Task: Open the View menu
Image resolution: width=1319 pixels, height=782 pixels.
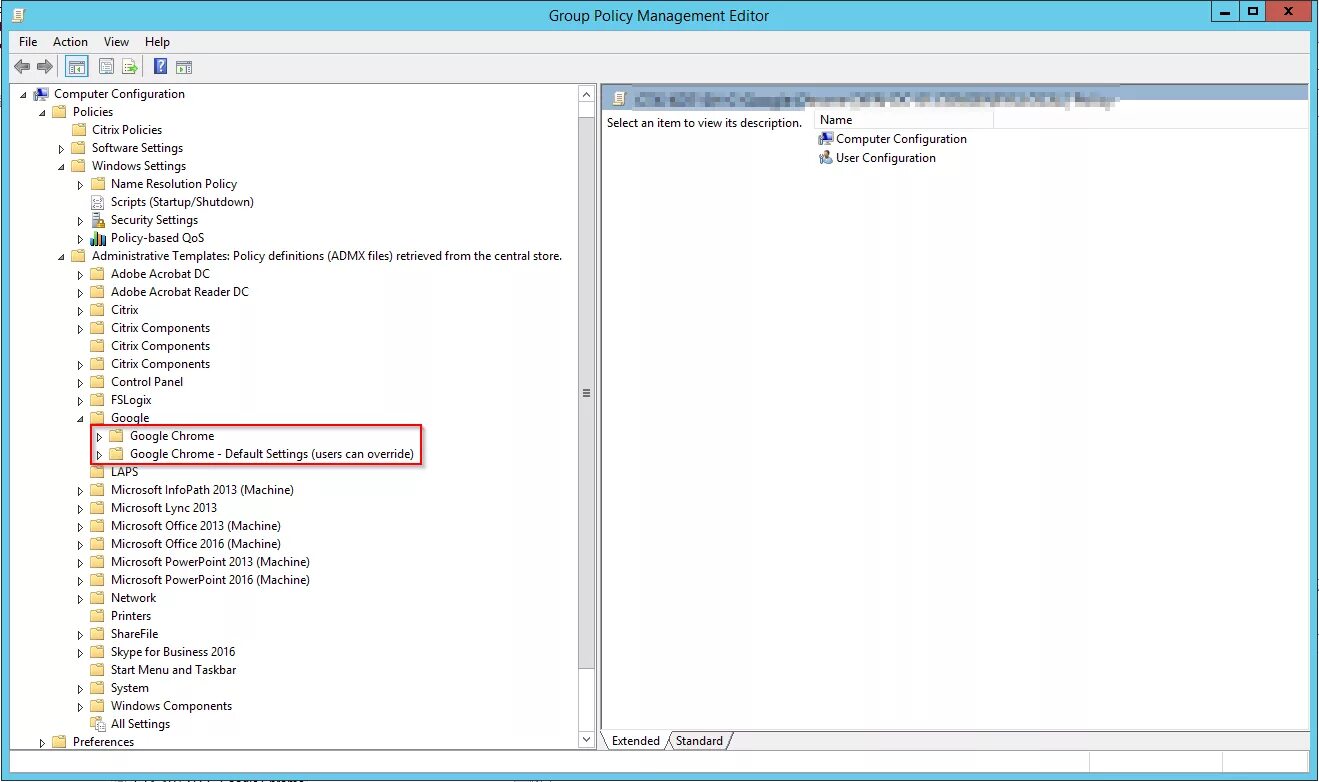Action: click(x=117, y=42)
